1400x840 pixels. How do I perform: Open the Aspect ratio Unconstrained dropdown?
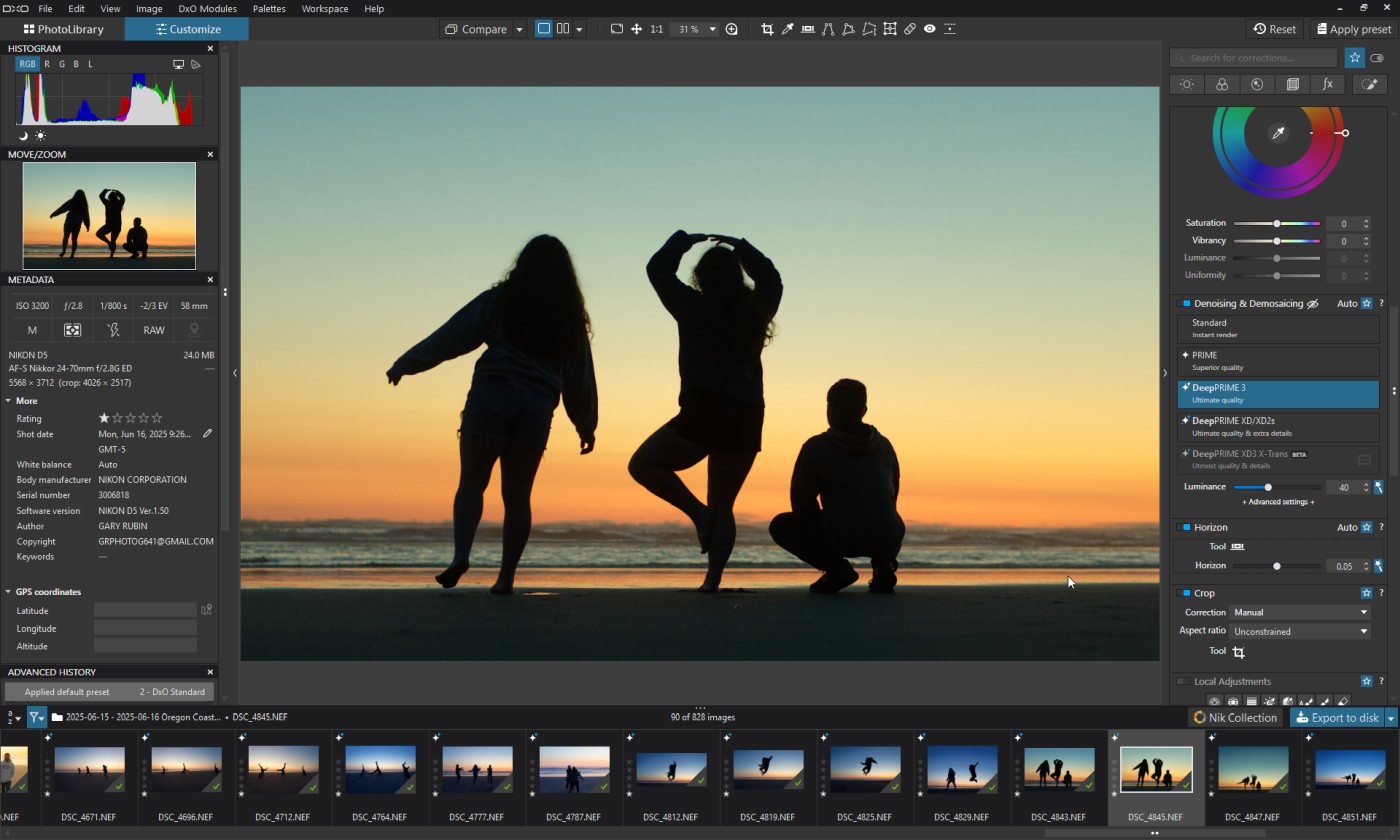(x=1300, y=631)
